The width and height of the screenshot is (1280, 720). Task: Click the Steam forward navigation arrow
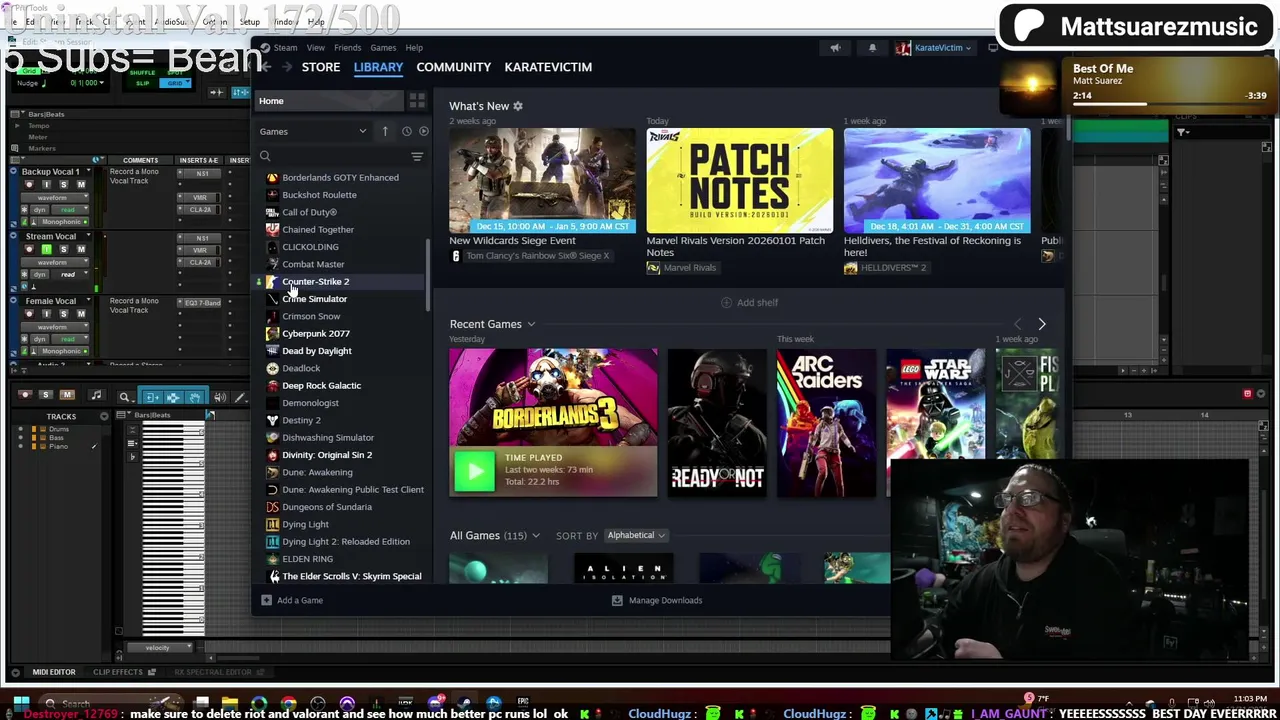click(x=286, y=67)
